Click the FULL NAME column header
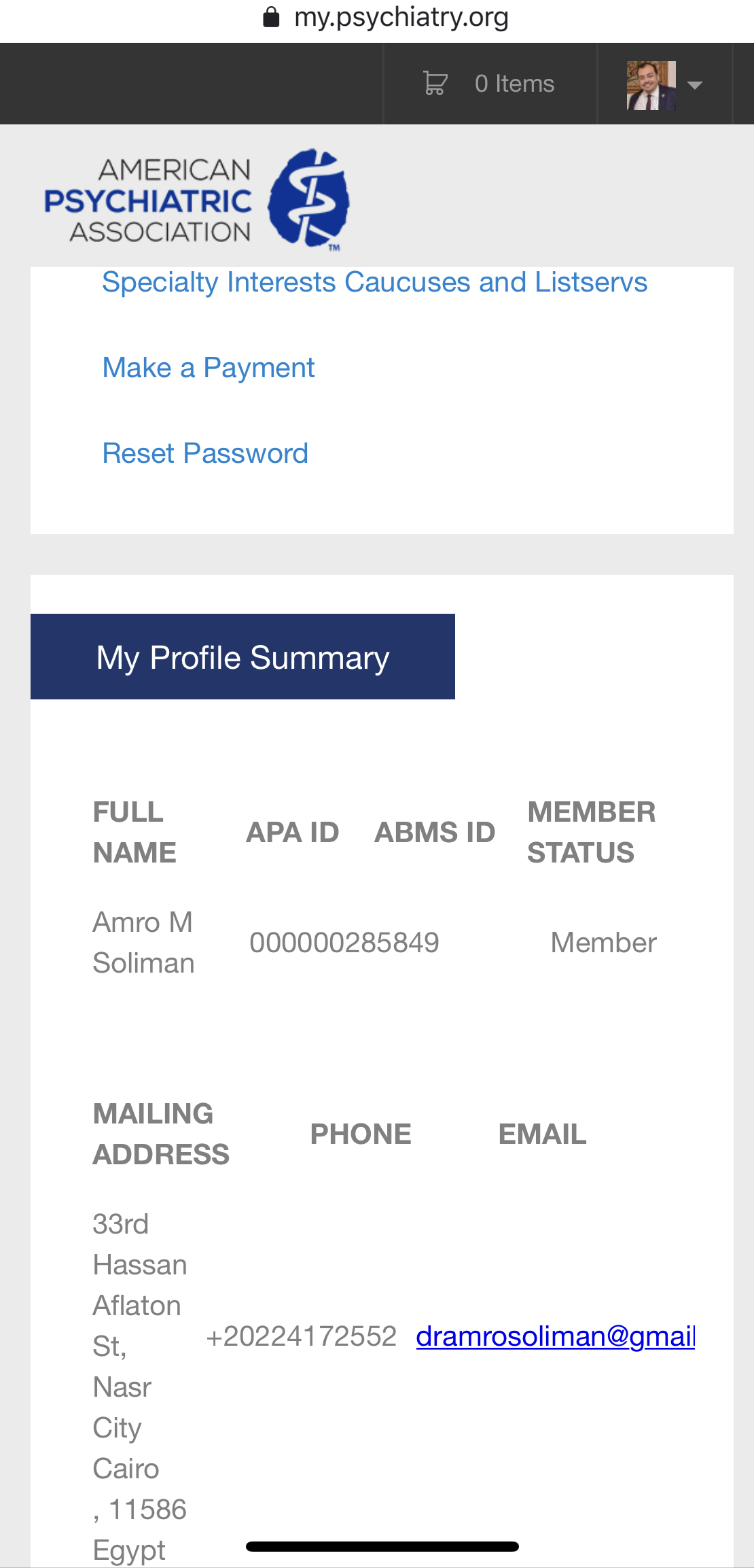 click(x=134, y=832)
